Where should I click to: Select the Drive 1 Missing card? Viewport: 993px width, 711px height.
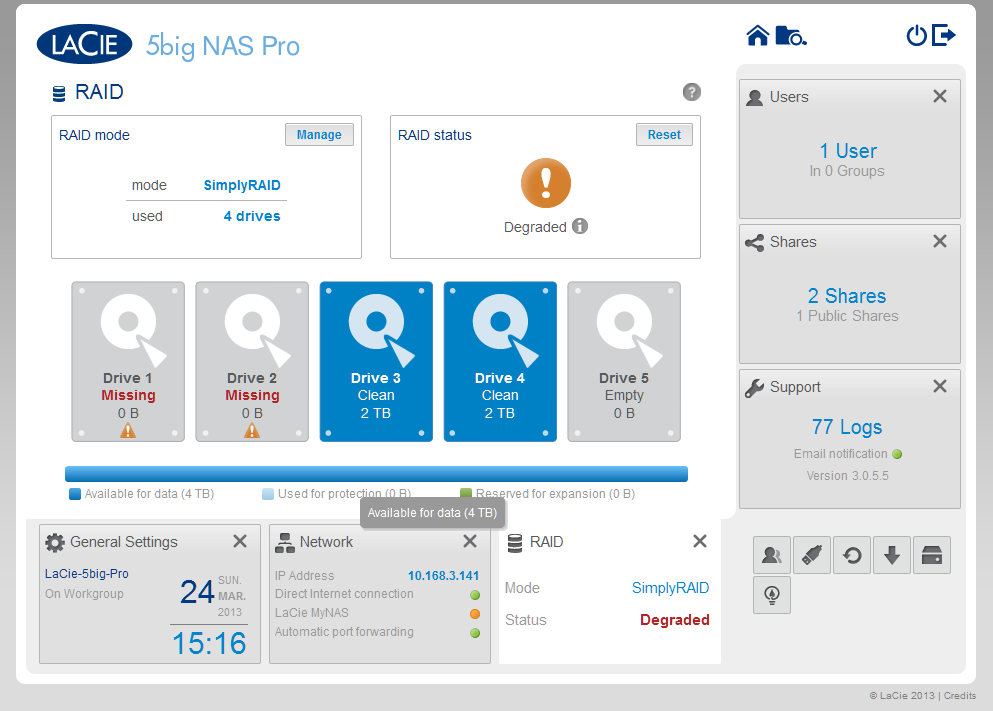[128, 362]
